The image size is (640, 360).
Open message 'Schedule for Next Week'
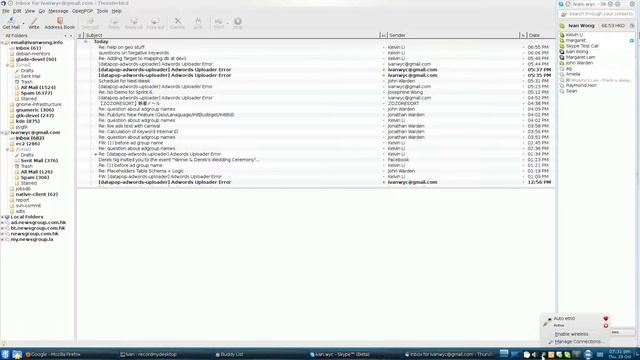124,81
